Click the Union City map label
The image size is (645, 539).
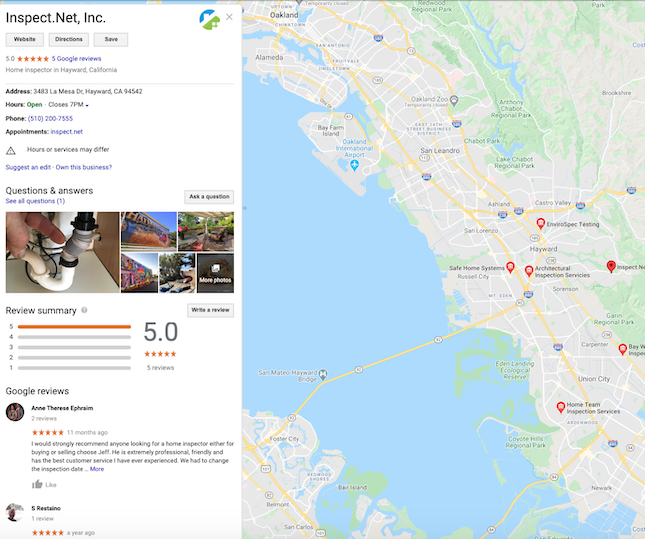point(594,379)
